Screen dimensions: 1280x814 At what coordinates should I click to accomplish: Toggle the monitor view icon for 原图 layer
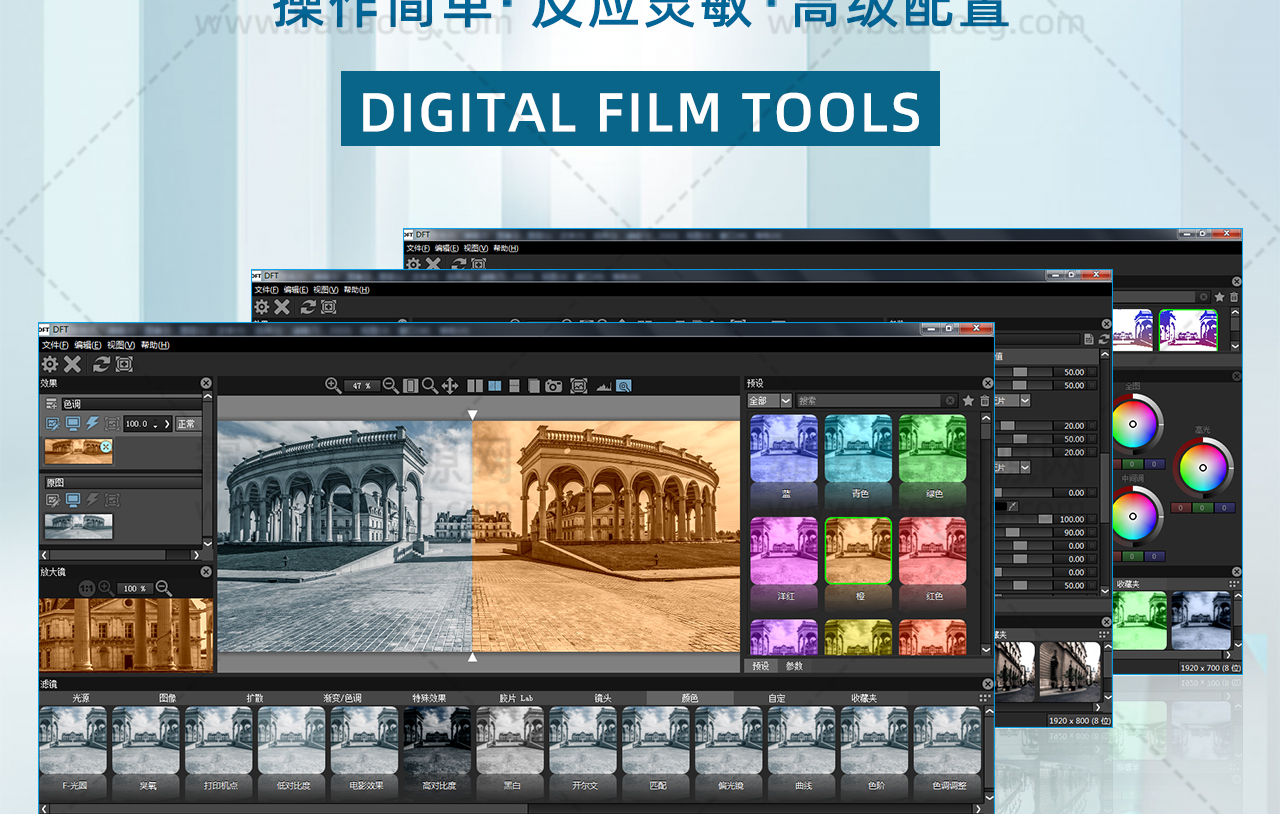73,500
